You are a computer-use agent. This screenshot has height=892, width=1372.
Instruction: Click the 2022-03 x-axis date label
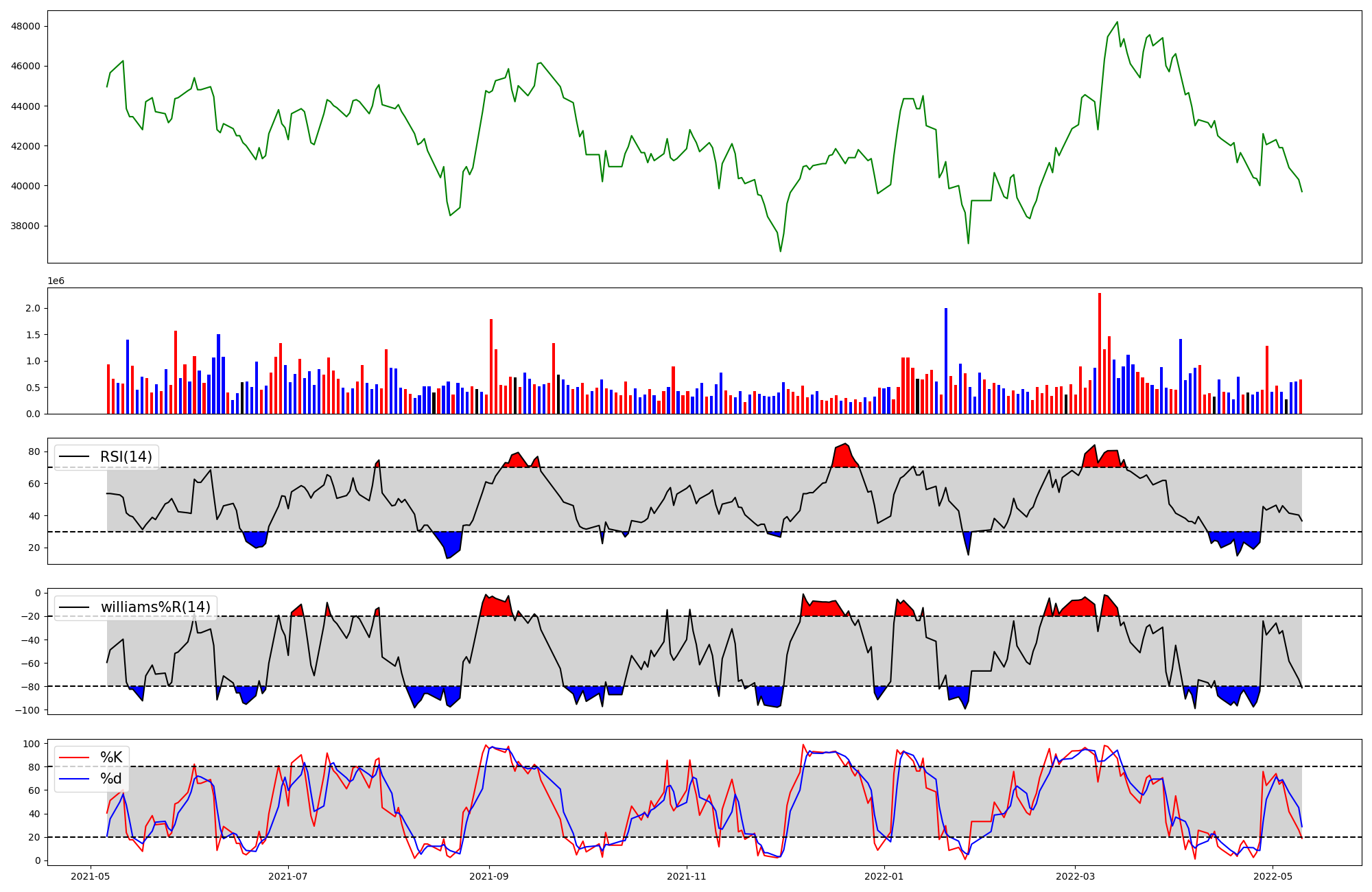(x=1075, y=876)
